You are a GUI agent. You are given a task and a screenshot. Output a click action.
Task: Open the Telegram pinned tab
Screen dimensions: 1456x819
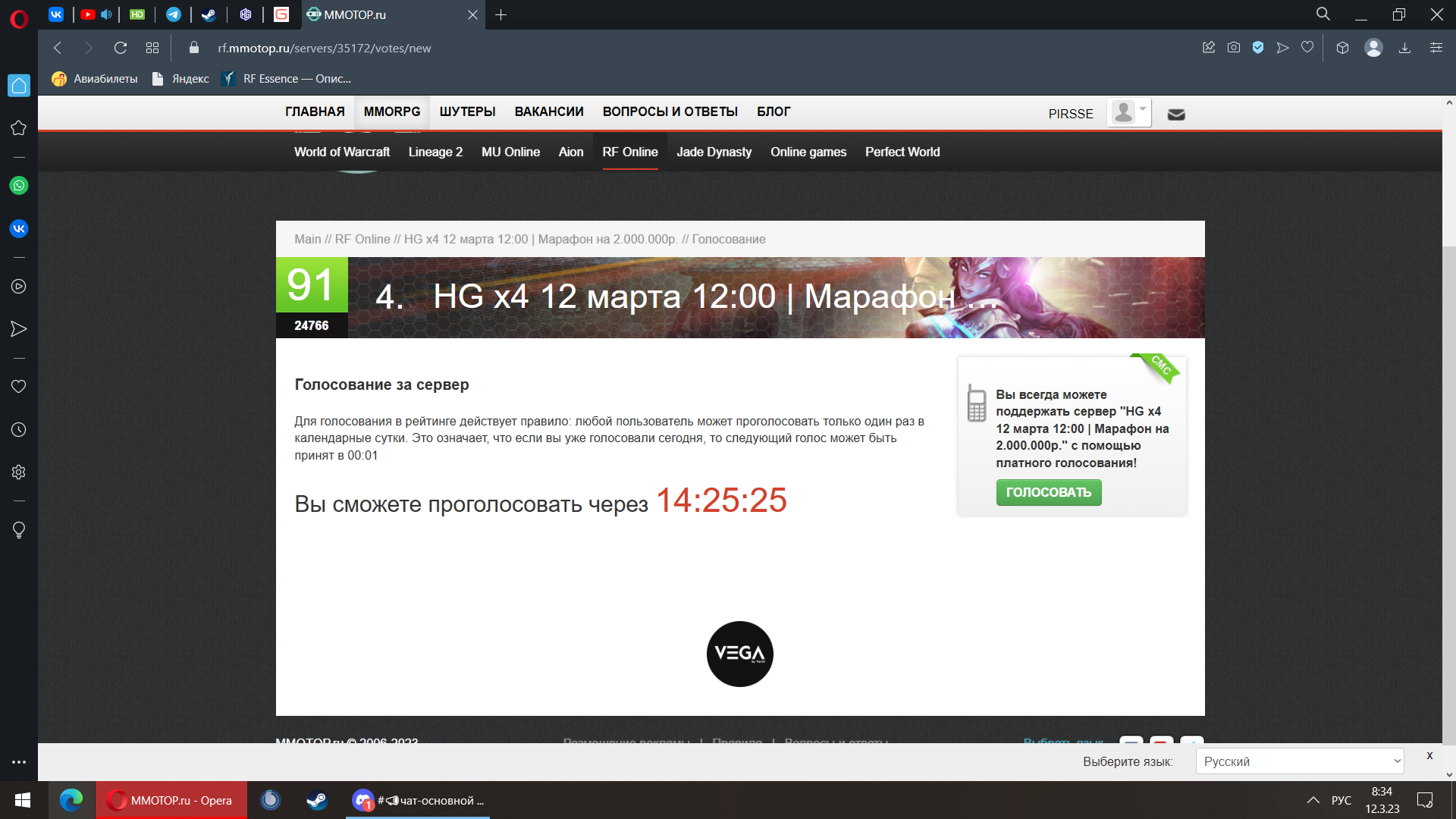[x=174, y=14]
